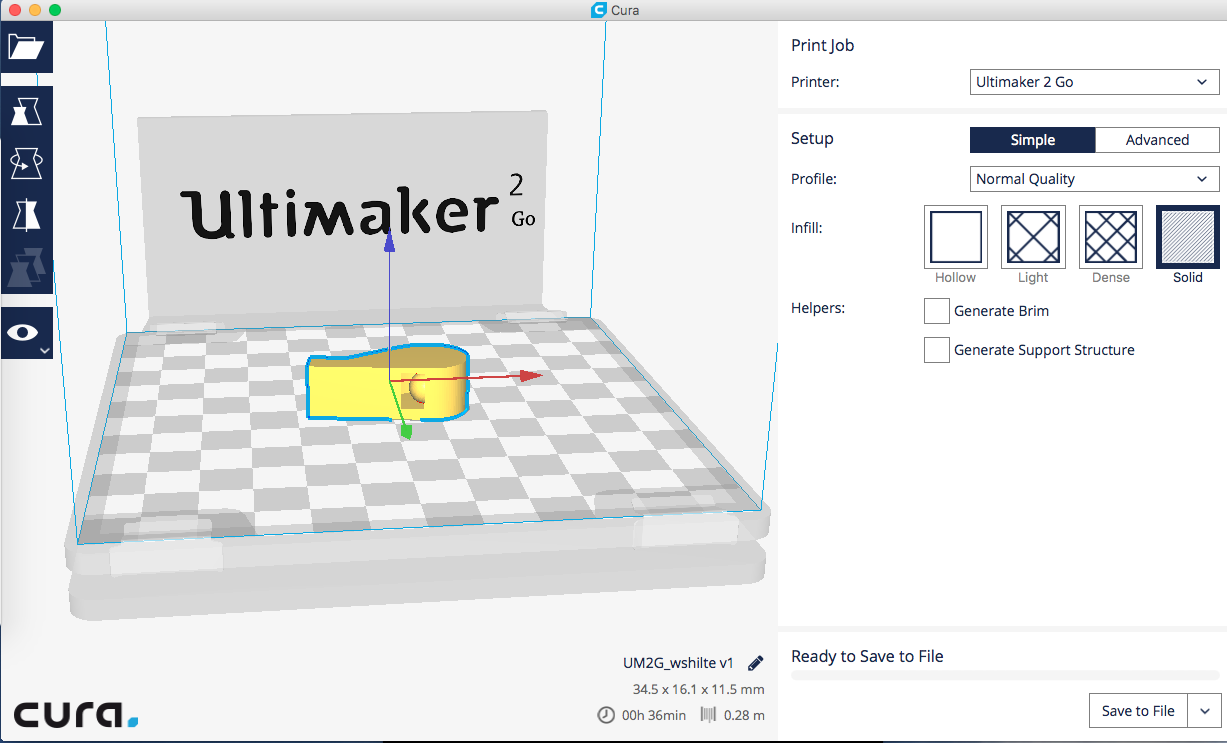
Task: Click the Ready to Save to File status
Action: click(x=867, y=656)
